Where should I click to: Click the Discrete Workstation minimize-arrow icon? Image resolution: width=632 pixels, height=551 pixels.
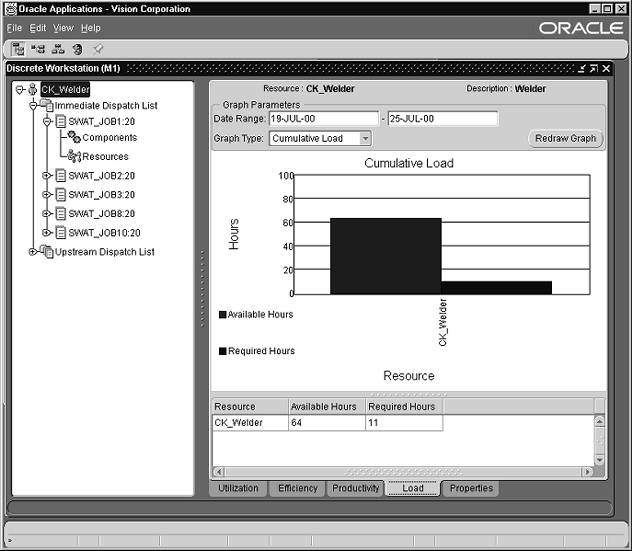pos(581,69)
